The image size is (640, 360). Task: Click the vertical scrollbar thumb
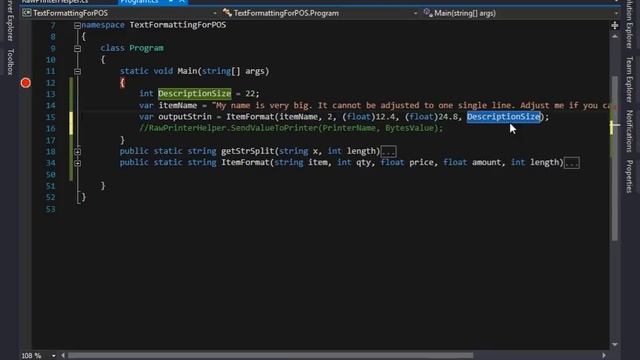click(615, 158)
